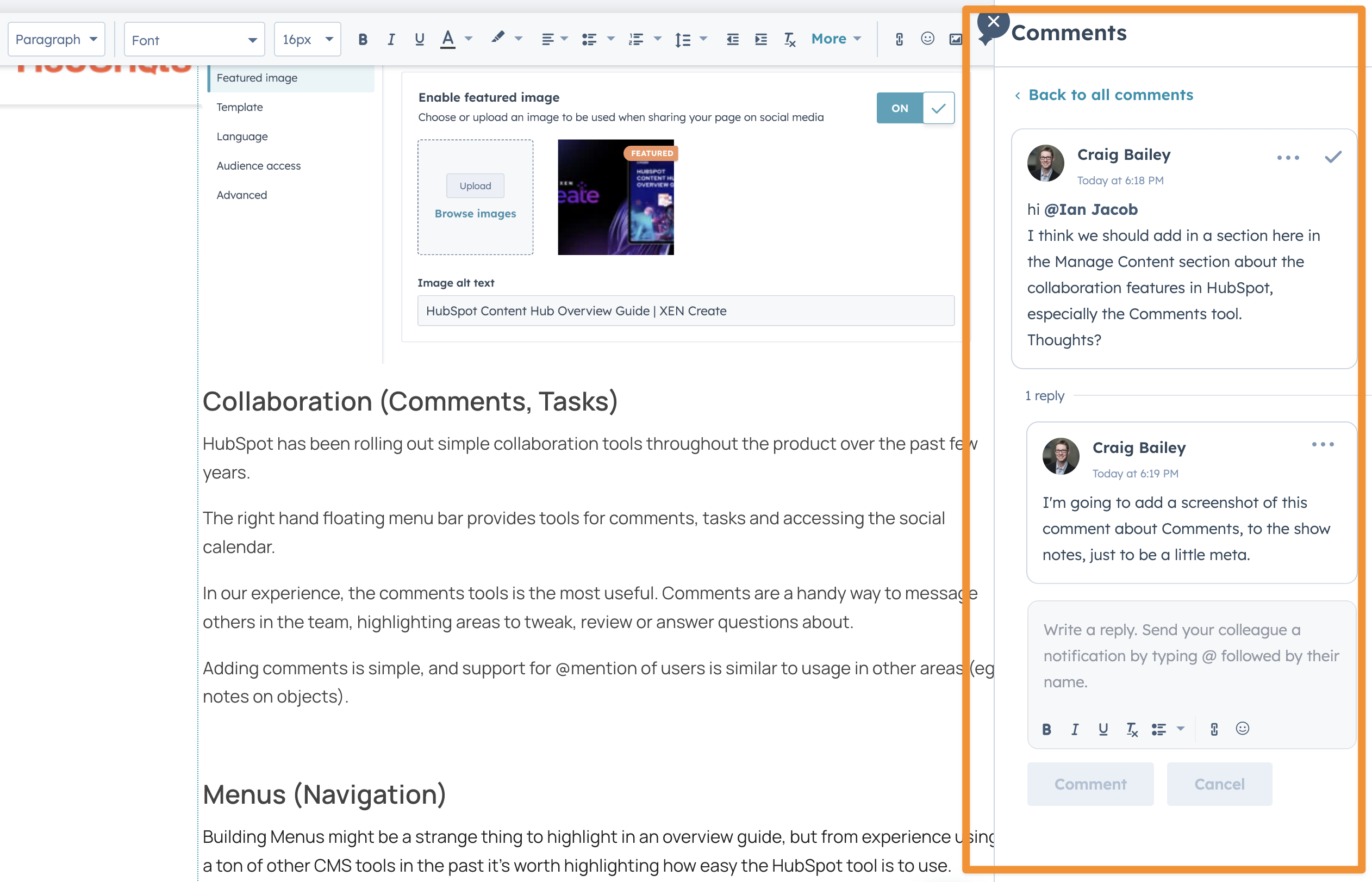This screenshot has height=882, width=1372.
Task: Open the emoji picker in main toolbar
Action: point(928,39)
